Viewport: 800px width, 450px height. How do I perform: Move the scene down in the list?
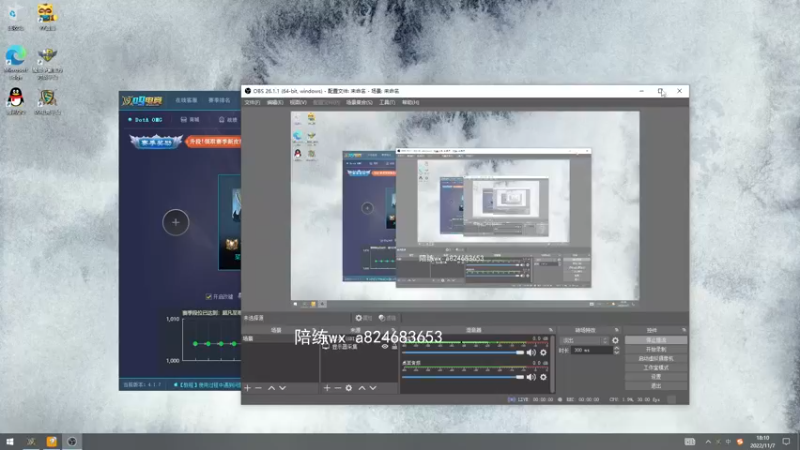[283, 388]
